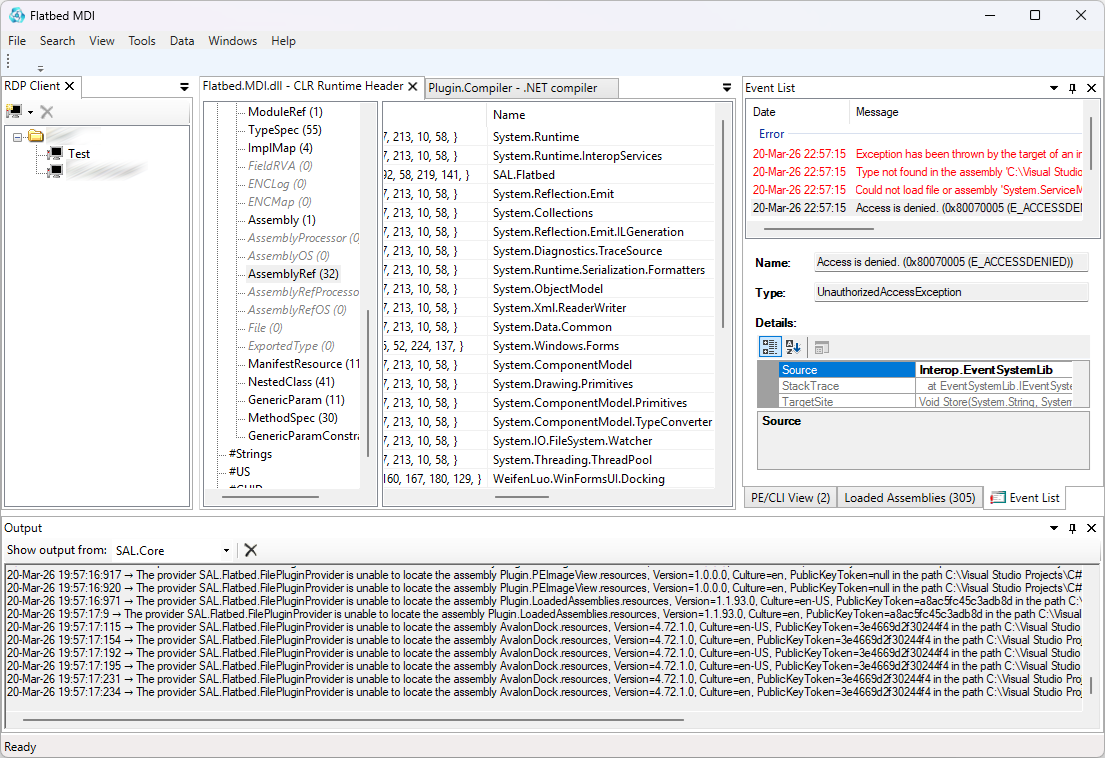Open the Tools menu
The width and height of the screenshot is (1105, 758).
click(x=142, y=41)
